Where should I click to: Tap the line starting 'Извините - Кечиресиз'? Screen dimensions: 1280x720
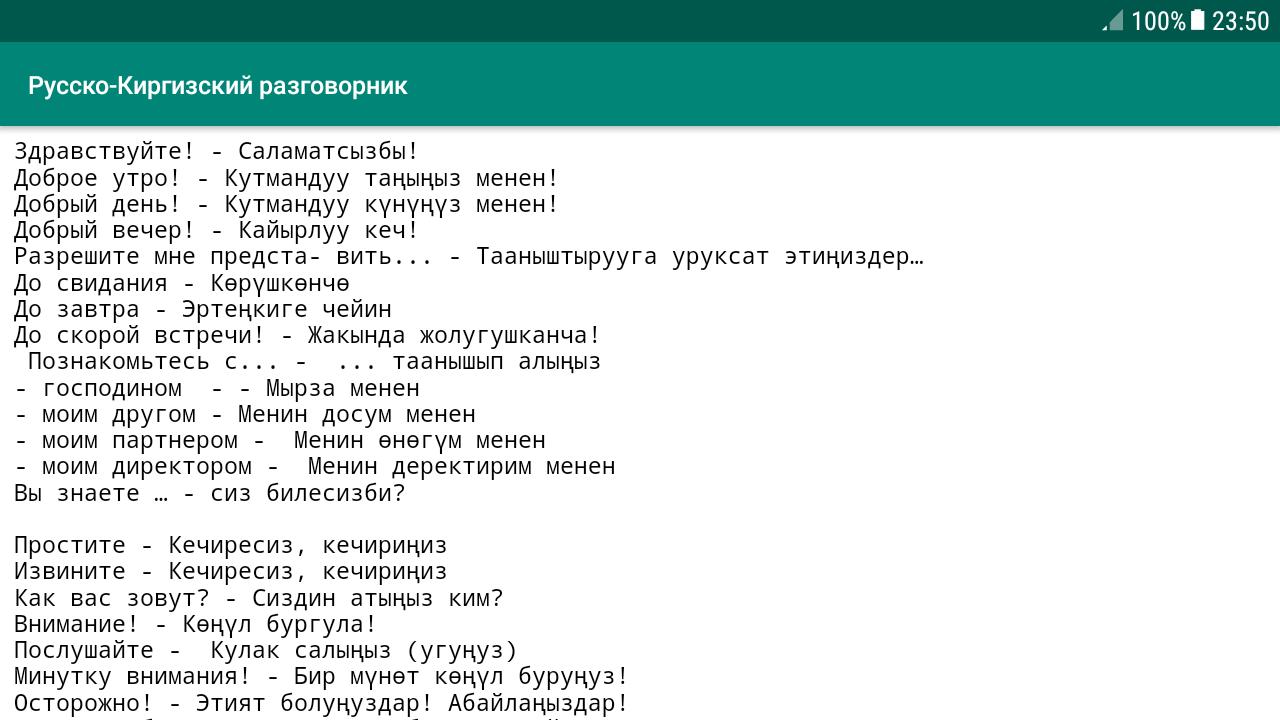[231, 571]
